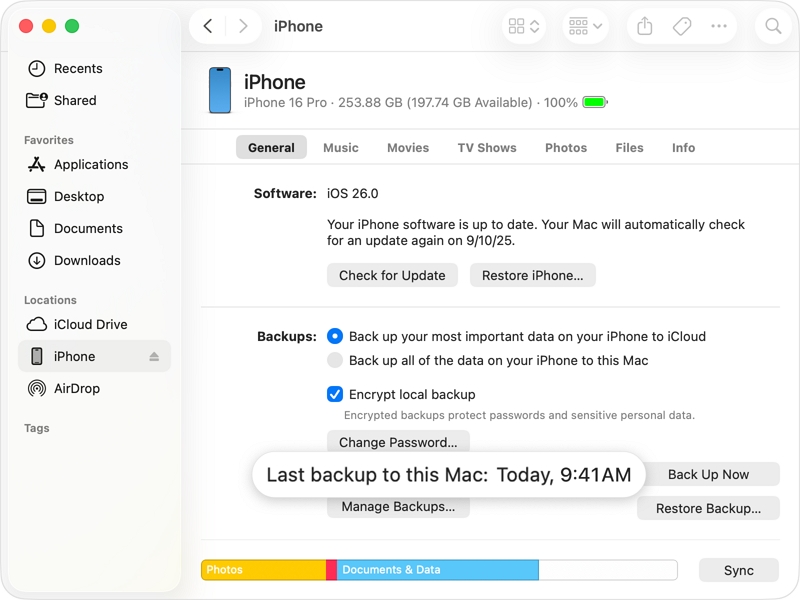Switch to the Music tab
Viewport: 800px width, 600px height.
tap(341, 147)
